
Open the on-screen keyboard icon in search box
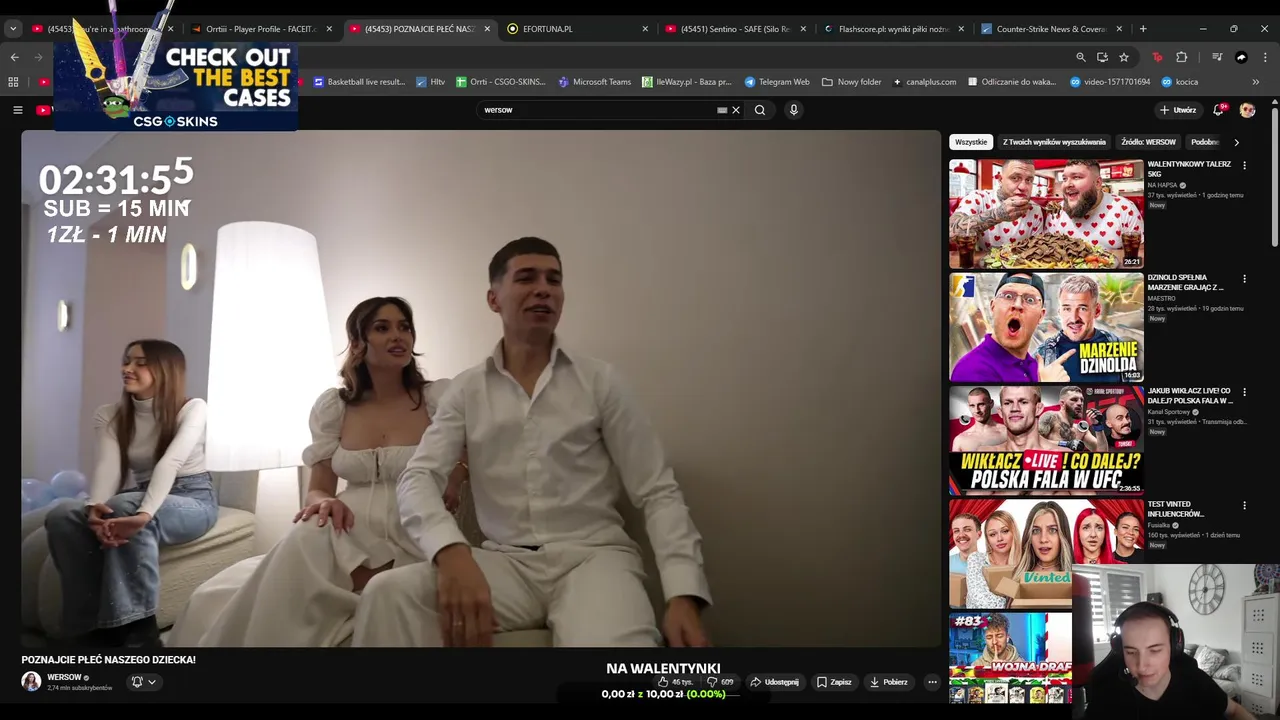click(722, 110)
